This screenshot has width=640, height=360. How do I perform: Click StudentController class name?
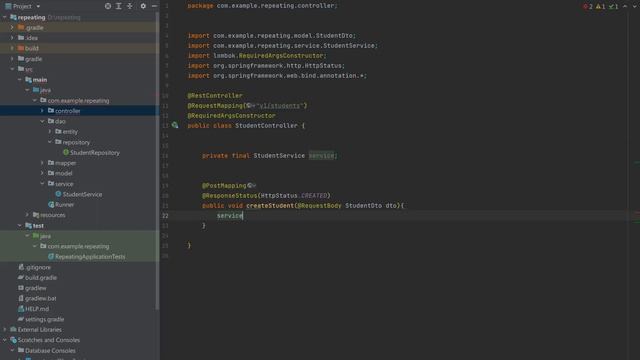coord(266,126)
